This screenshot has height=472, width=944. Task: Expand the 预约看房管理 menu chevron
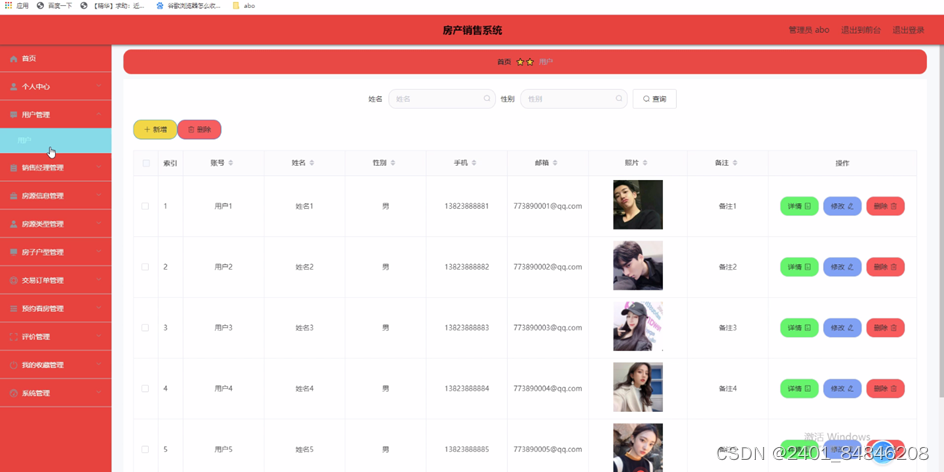point(99,308)
